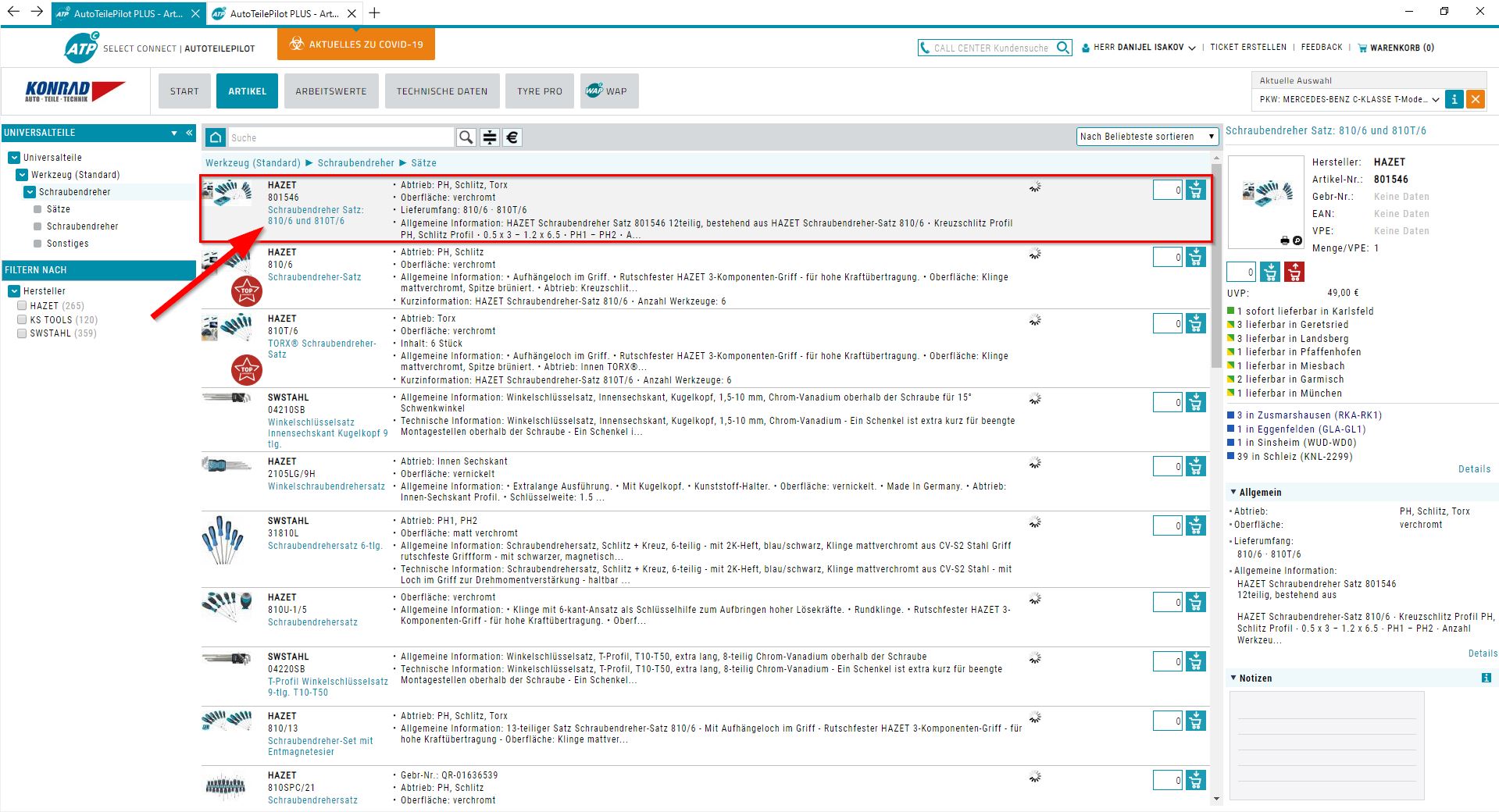1499x812 pixels.
Task: Add SWSTAHL 04210SB to cart via row icon
Action: [x=1195, y=402]
